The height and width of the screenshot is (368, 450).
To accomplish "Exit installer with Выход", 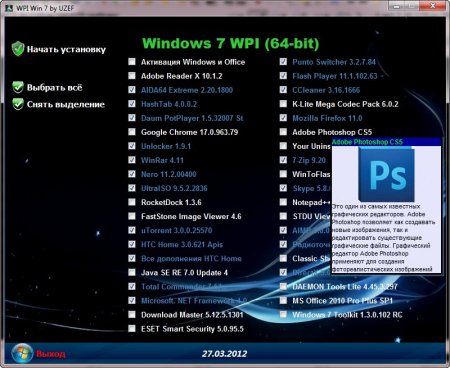I will click(x=51, y=354).
